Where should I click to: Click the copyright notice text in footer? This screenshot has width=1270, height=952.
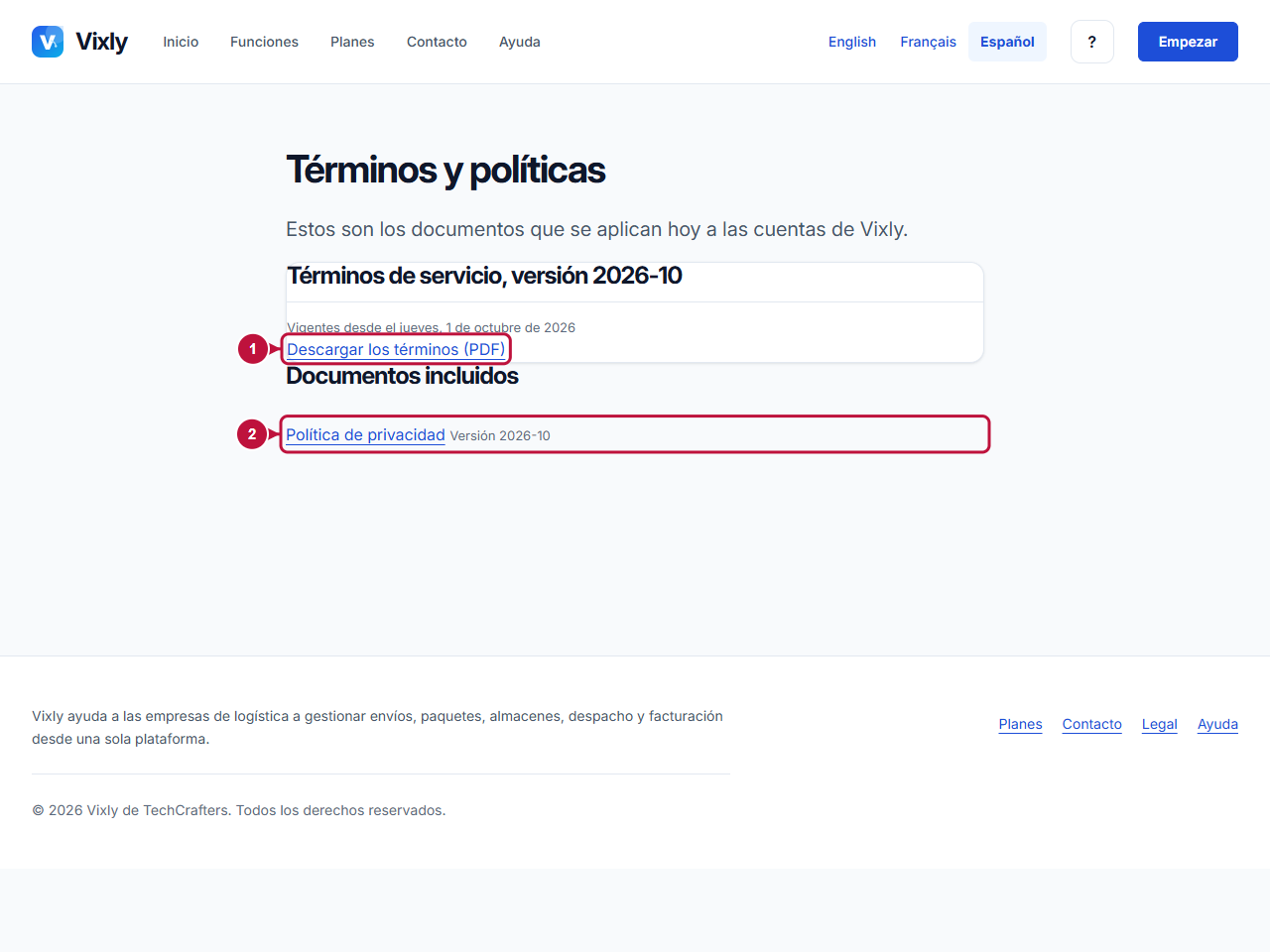pos(239,810)
